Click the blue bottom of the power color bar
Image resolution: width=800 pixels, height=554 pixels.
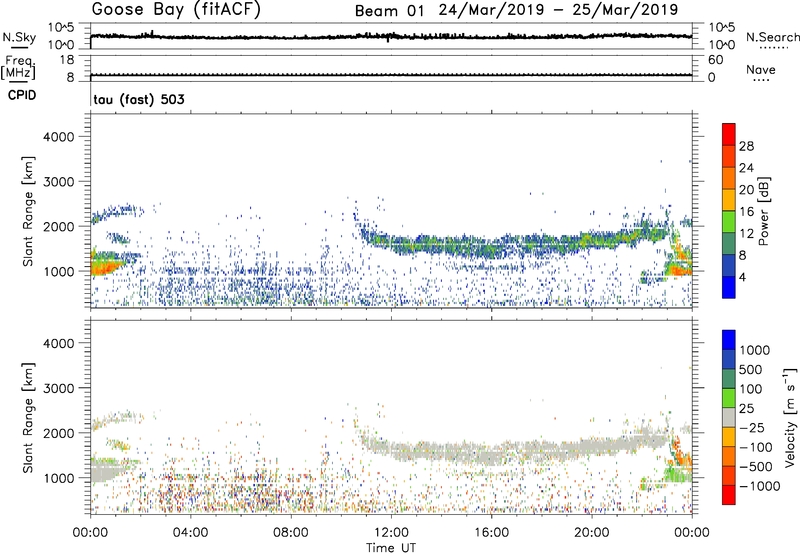click(x=729, y=287)
